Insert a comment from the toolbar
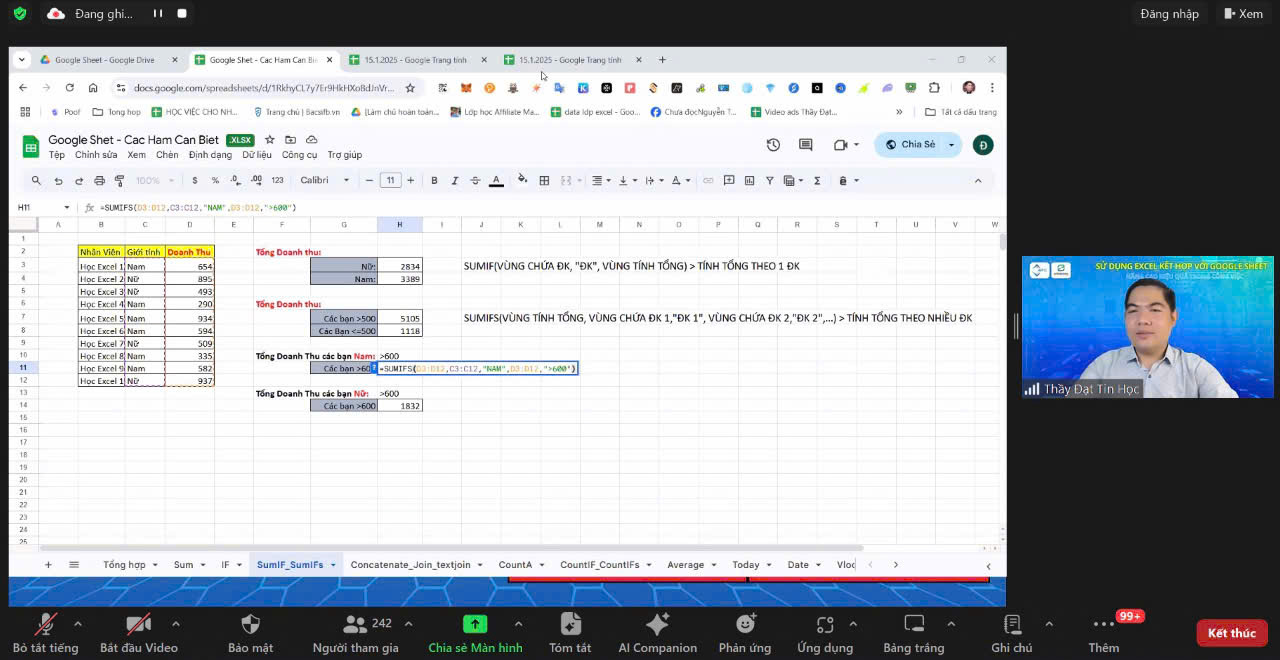1280x660 pixels. pos(728,181)
